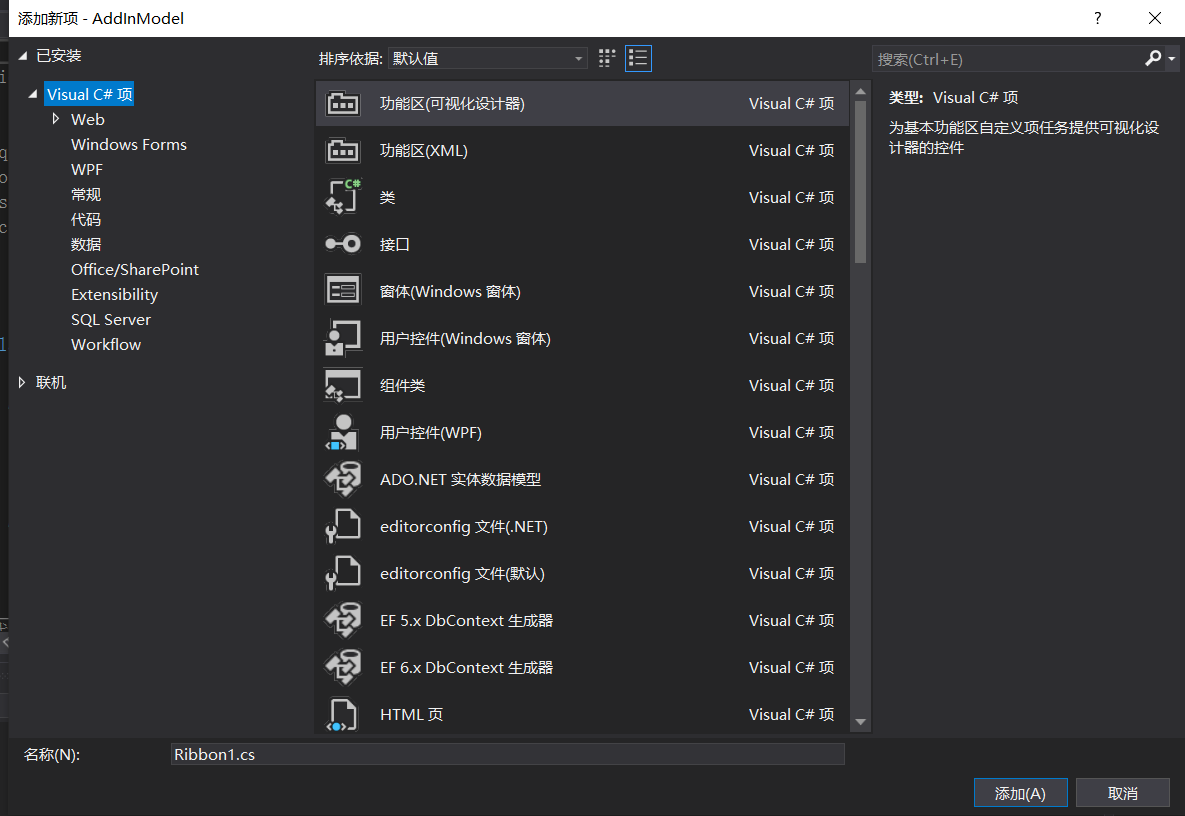The width and height of the screenshot is (1185, 816).
Task: Click the Ribbon1.cs name input field
Action: click(x=507, y=754)
